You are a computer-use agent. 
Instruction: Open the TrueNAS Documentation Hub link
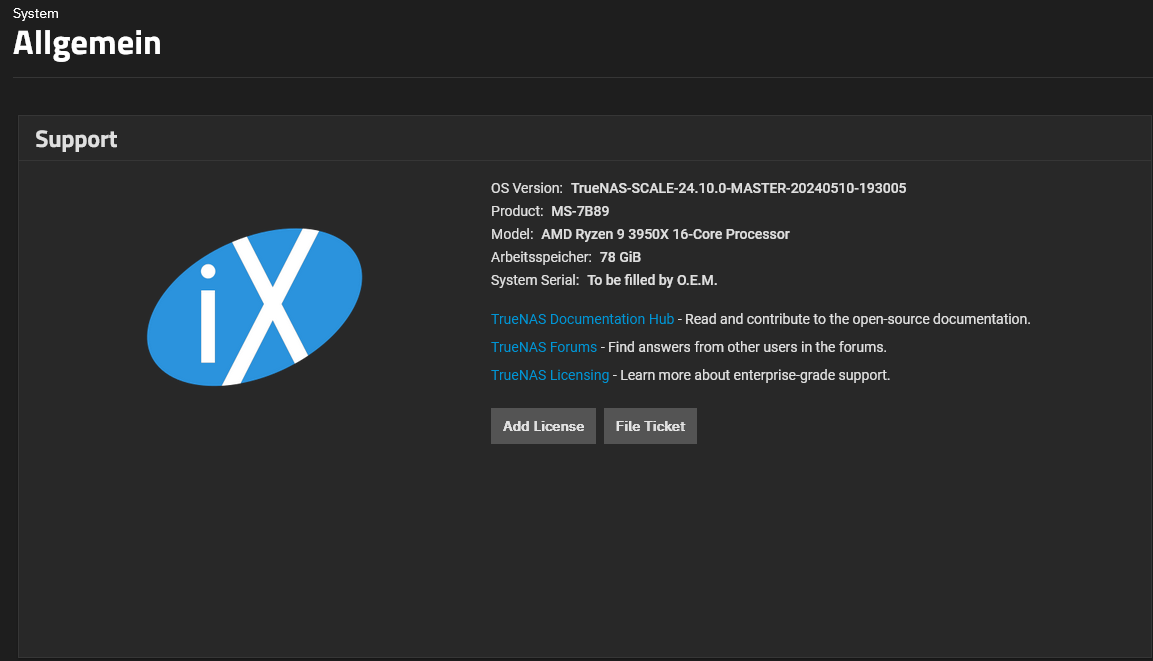click(x=582, y=319)
